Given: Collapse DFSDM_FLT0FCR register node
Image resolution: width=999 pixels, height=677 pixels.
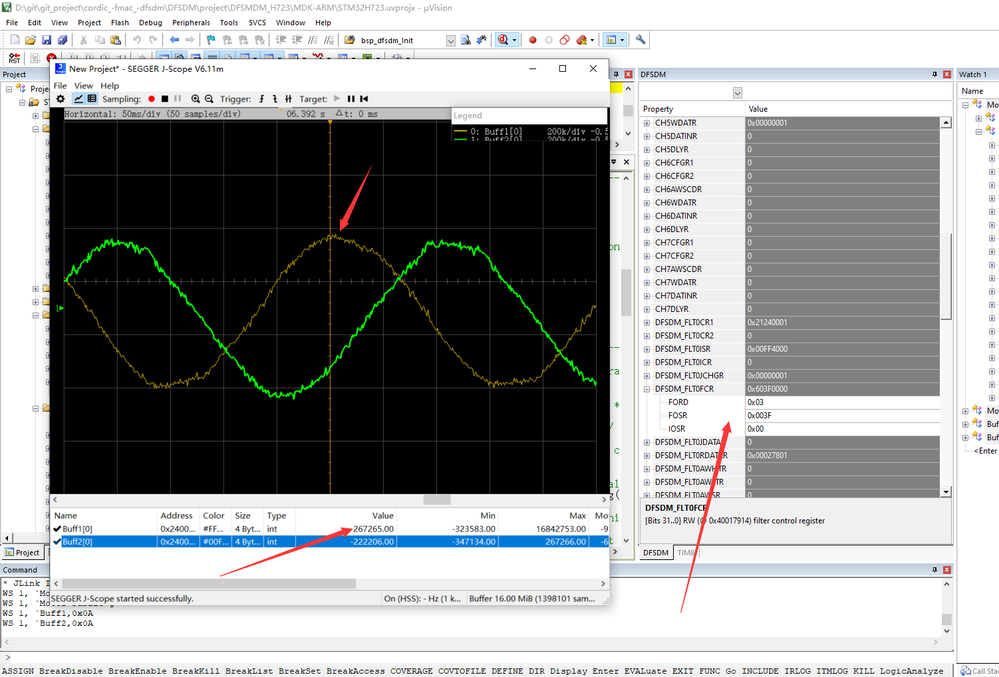Looking at the screenshot, I should 647,389.
